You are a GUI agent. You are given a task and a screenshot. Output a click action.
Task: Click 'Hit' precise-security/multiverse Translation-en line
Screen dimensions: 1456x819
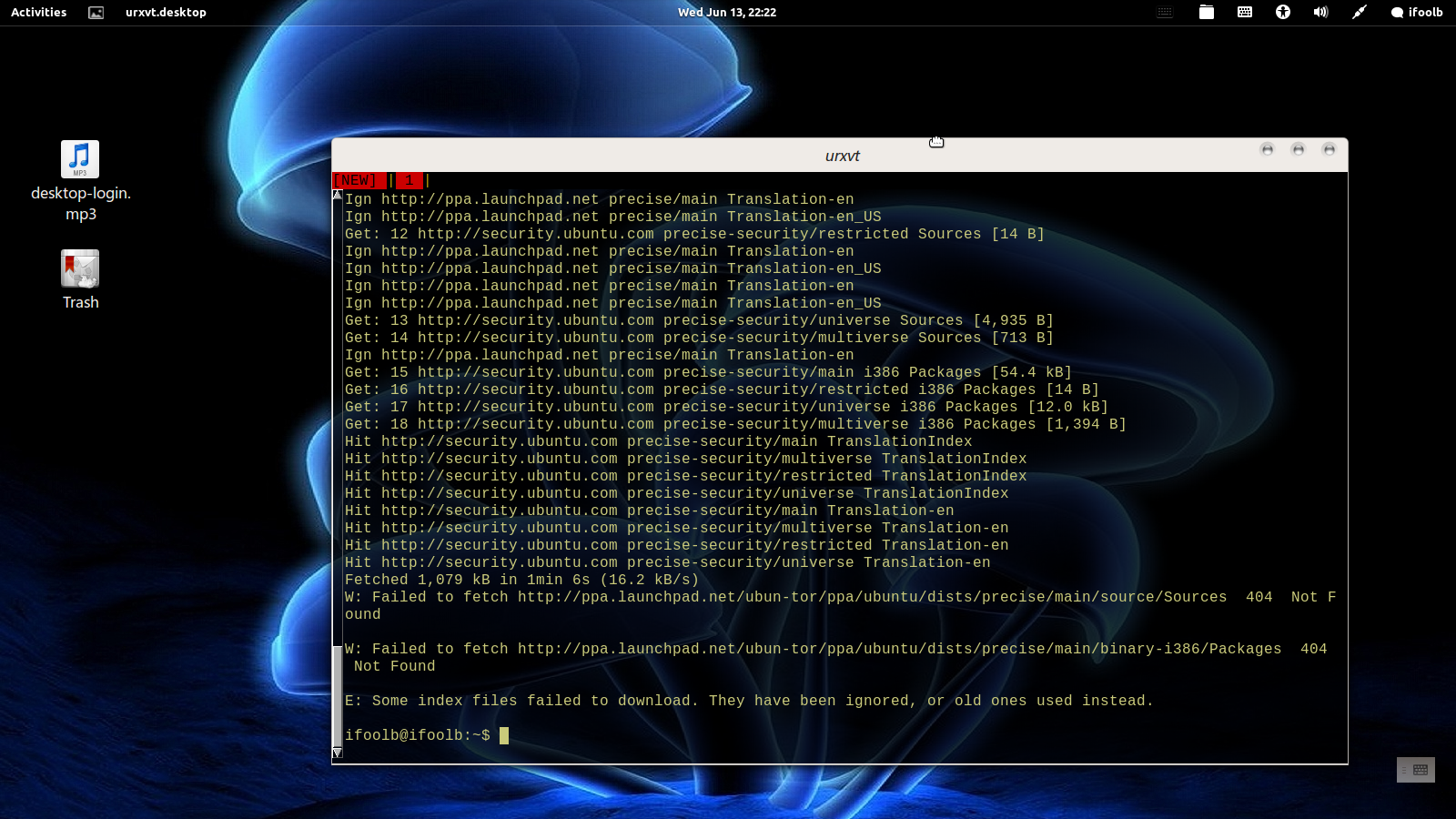tap(676, 528)
